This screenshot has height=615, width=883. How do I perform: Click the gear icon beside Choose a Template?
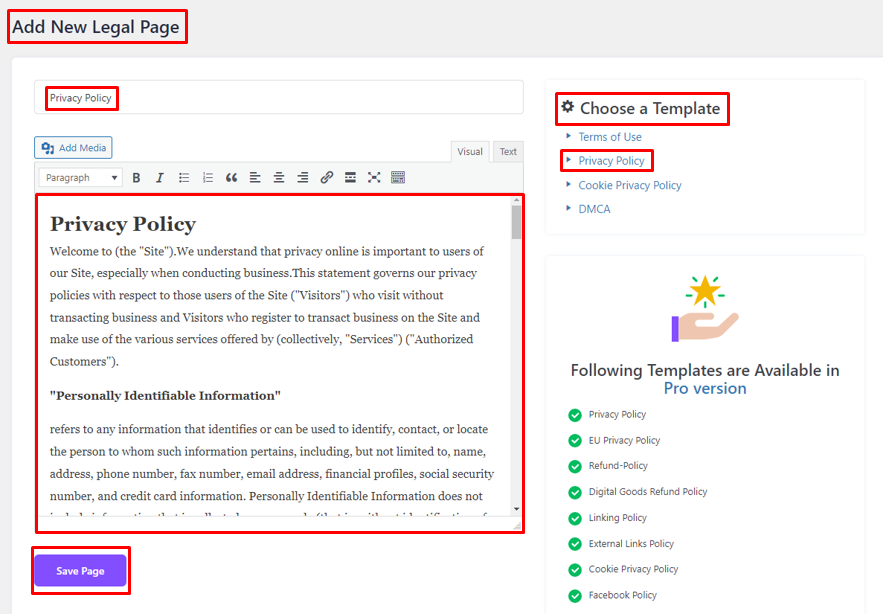(568, 106)
